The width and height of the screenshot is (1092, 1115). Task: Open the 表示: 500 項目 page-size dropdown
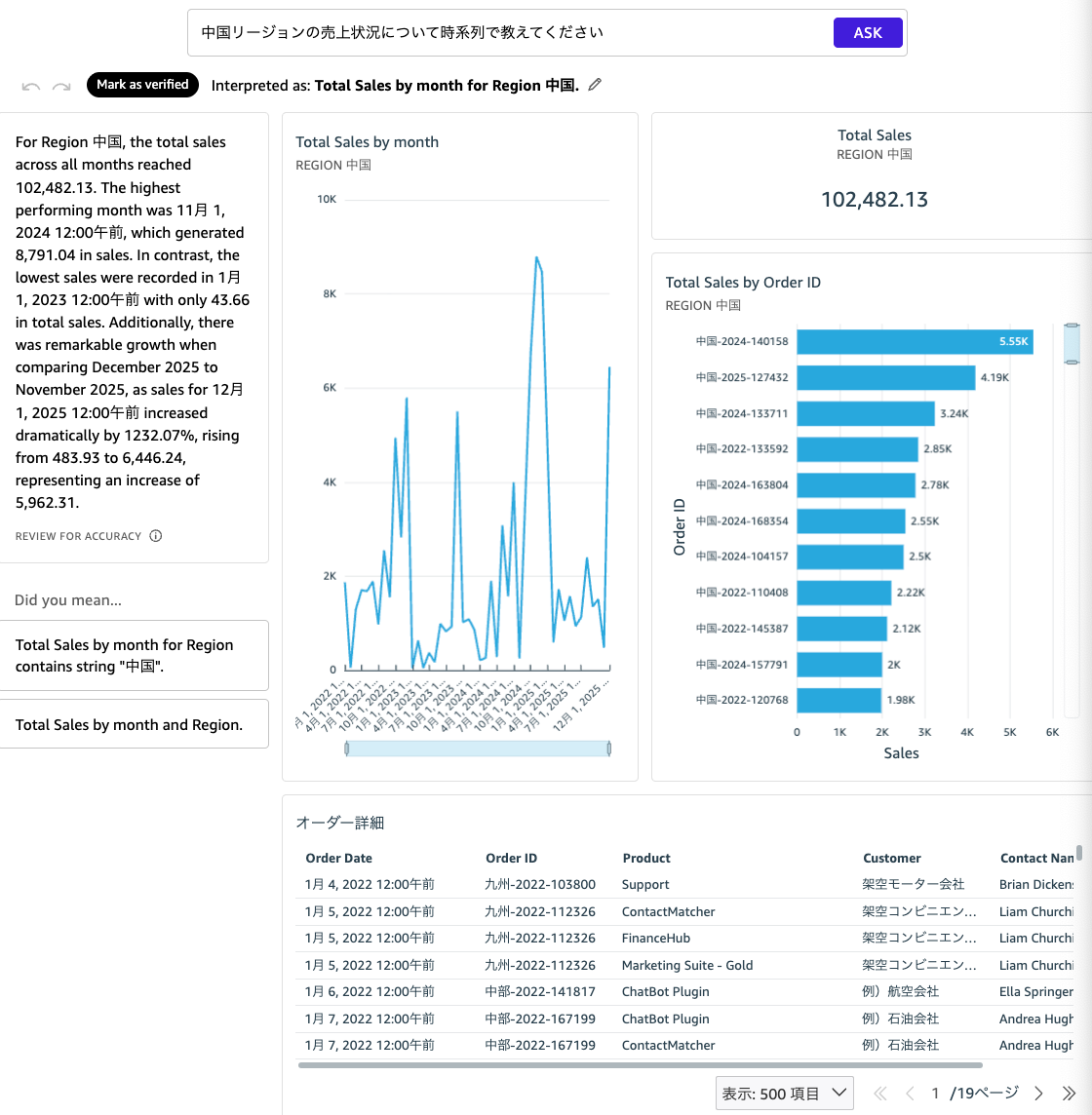coord(784,1093)
